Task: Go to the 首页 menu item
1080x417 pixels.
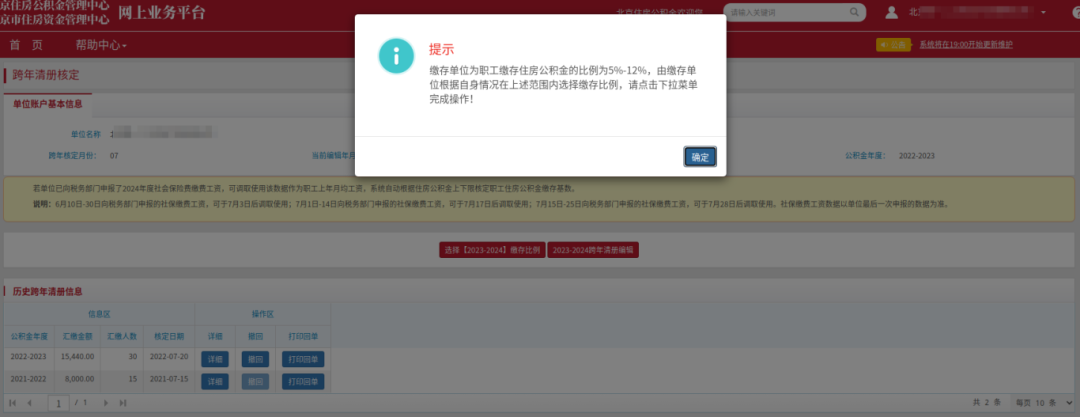Action: click(26, 45)
